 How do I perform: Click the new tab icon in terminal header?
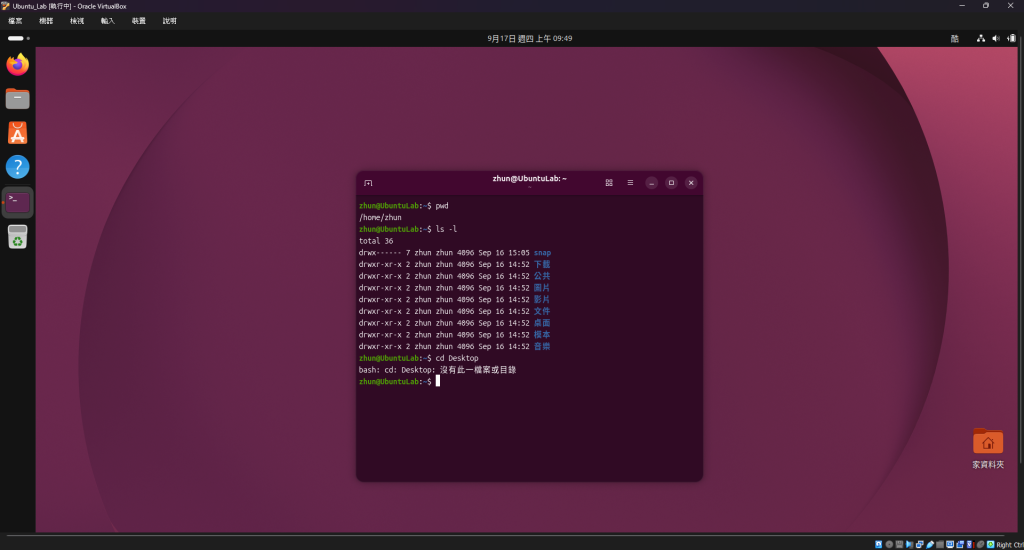(x=368, y=183)
